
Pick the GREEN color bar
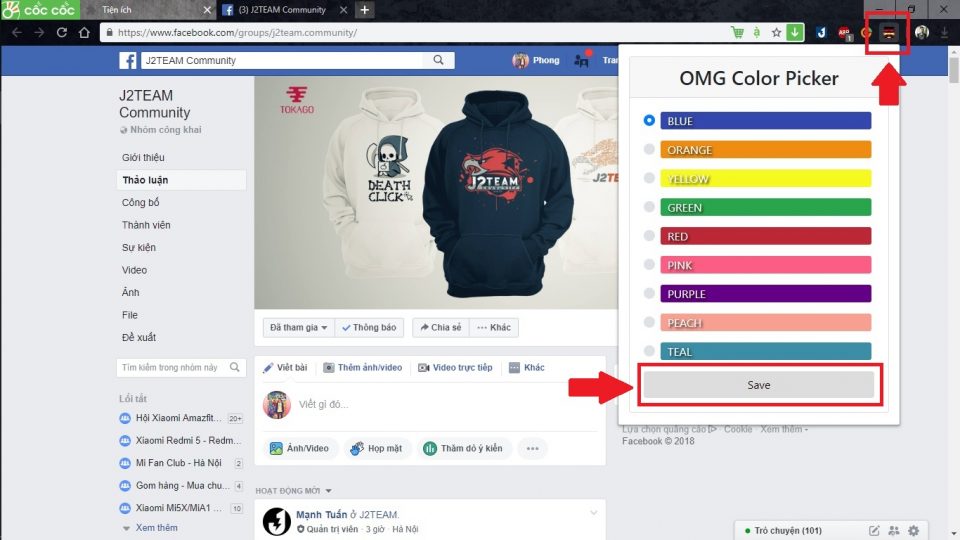click(x=765, y=207)
